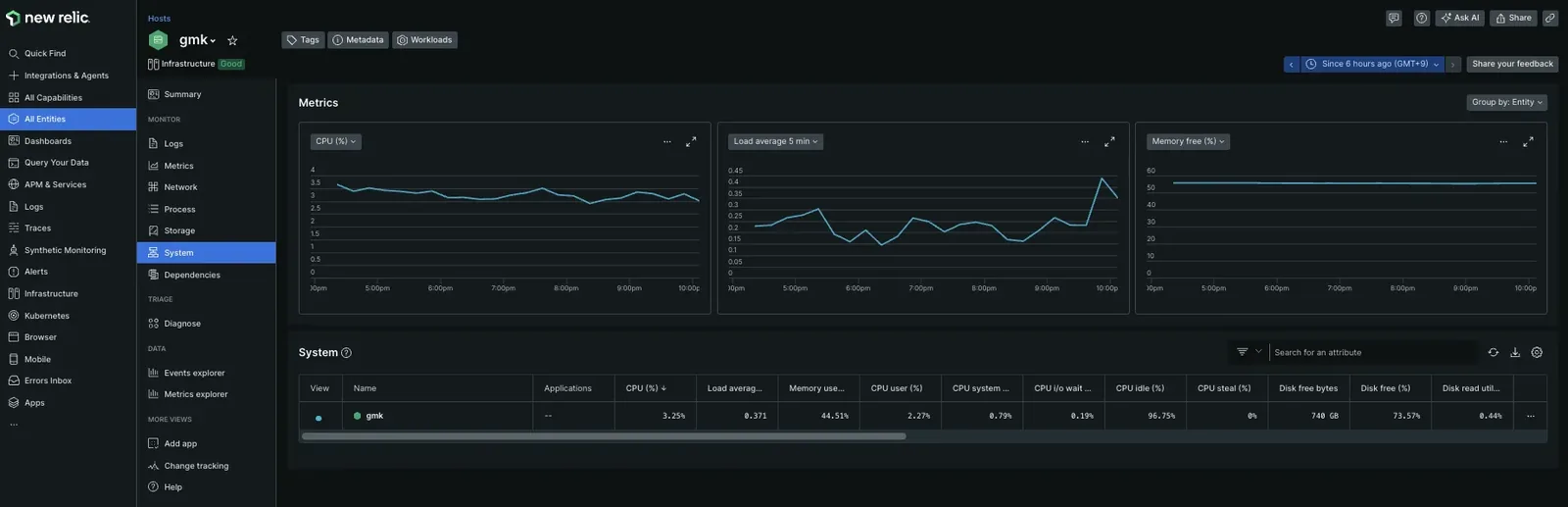Open Dashboards in left navigation
This screenshot has height=507, width=1568.
pyautogui.click(x=48, y=141)
